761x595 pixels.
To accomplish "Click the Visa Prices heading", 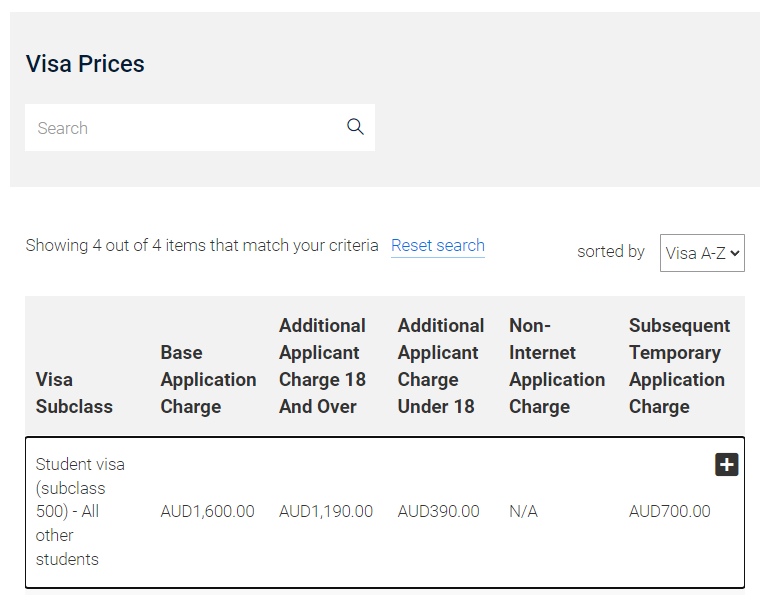I will (85, 64).
